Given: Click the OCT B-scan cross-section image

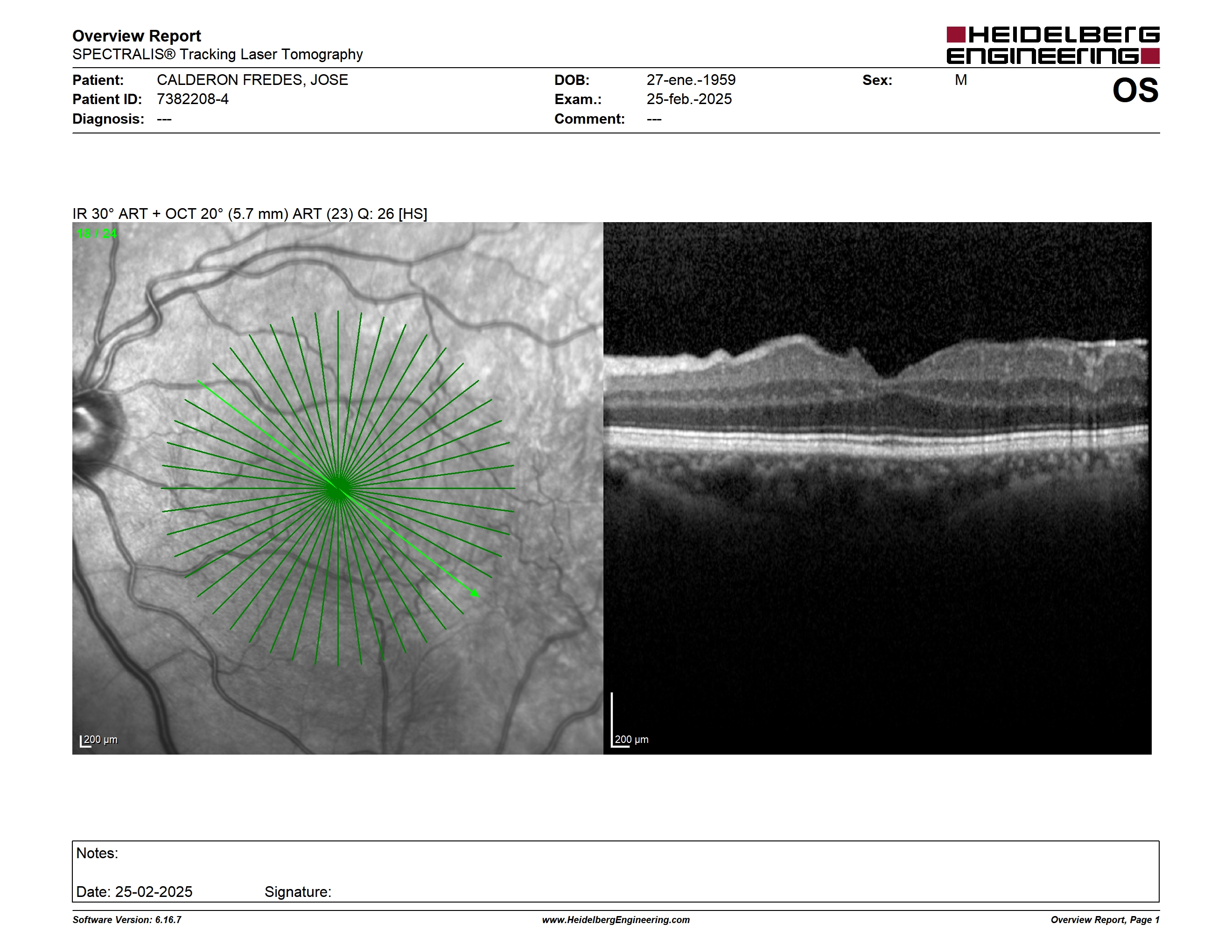Looking at the screenshot, I should [x=877, y=489].
